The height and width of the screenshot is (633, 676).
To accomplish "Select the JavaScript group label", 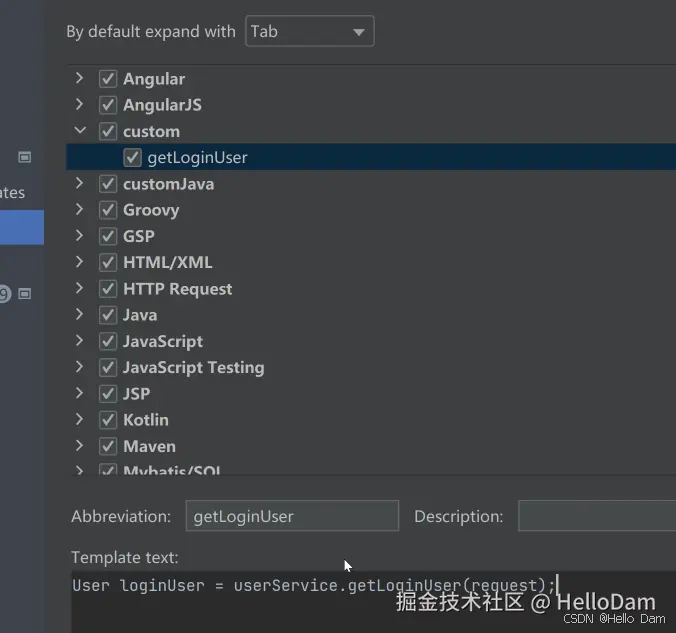I will click(163, 342).
